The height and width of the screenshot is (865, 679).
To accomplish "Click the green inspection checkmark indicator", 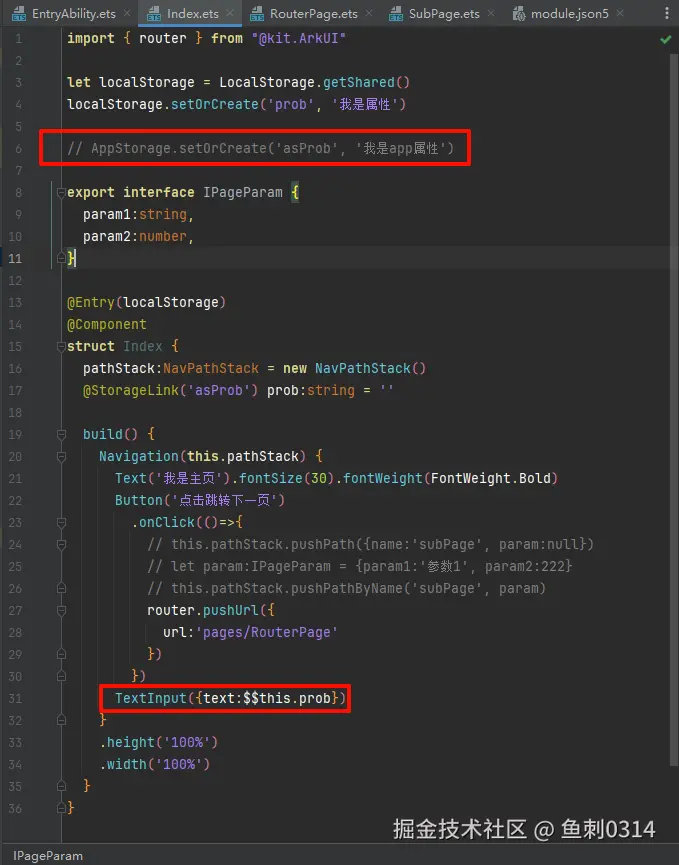I will tap(666, 39).
